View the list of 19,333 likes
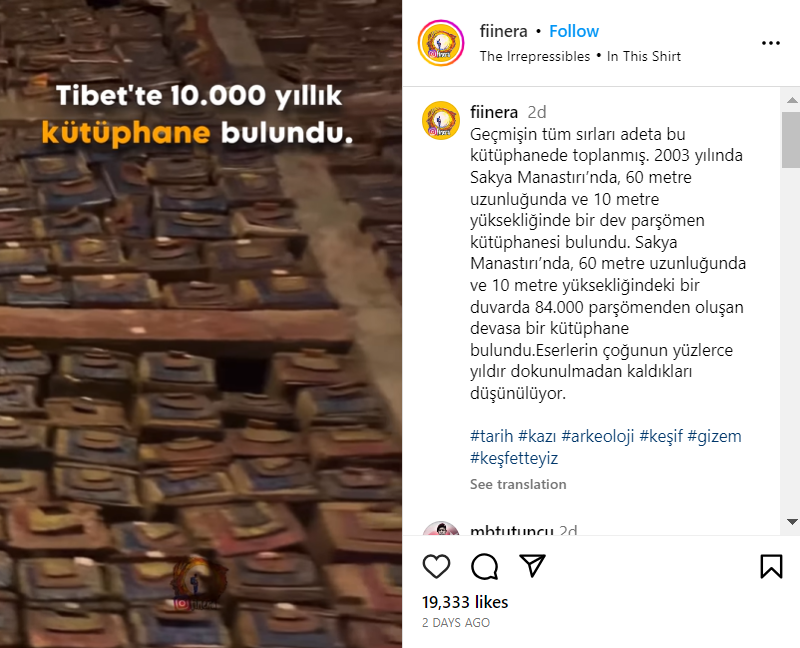 tap(465, 602)
